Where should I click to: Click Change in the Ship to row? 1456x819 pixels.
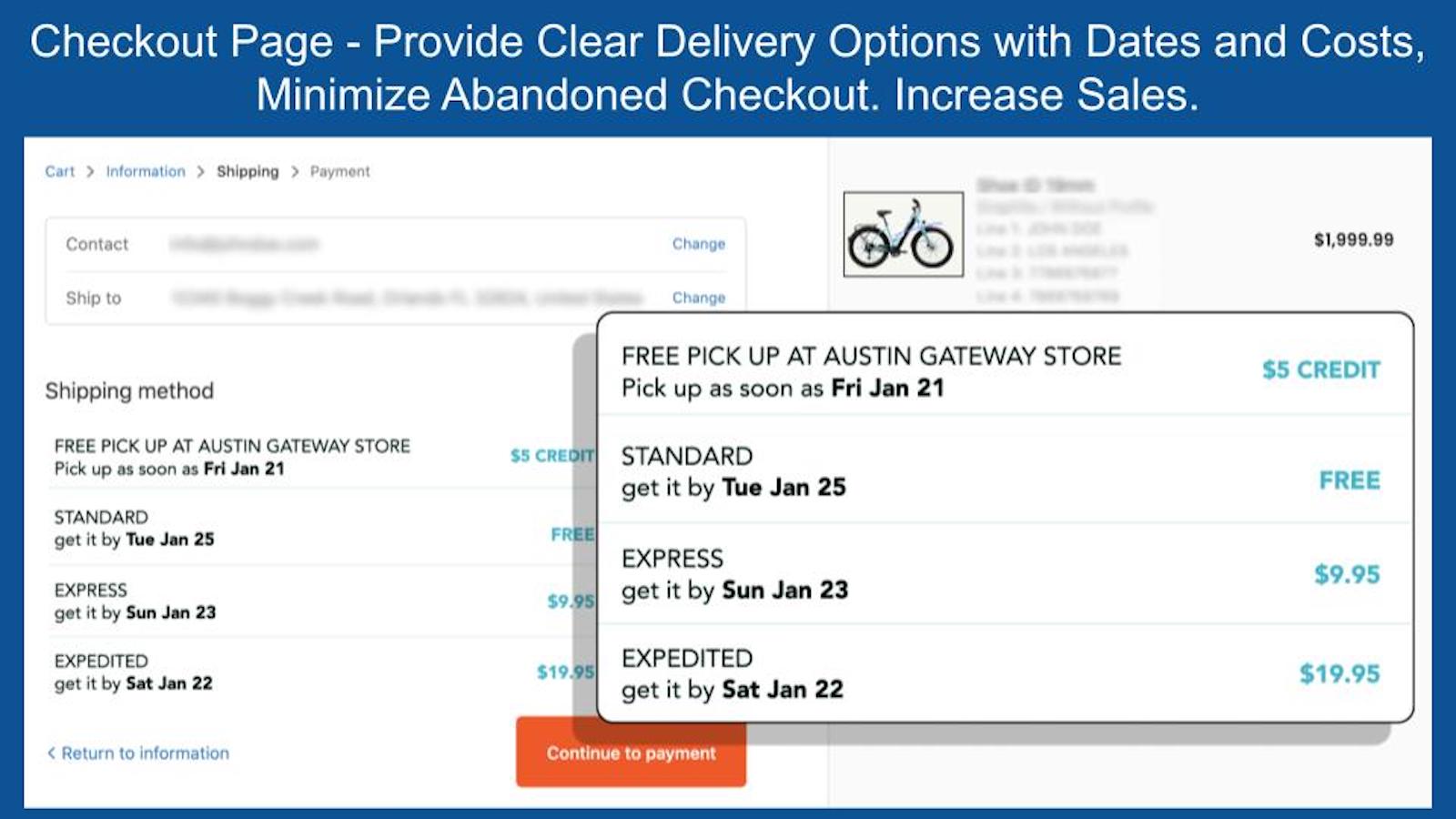coord(698,298)
